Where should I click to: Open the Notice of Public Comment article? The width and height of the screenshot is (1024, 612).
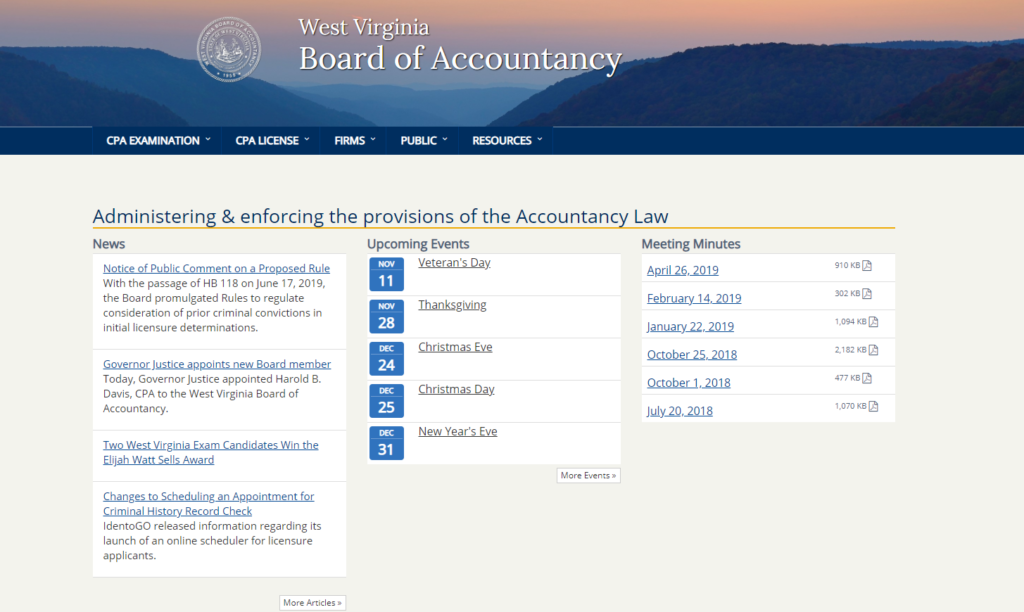[215, 268]
